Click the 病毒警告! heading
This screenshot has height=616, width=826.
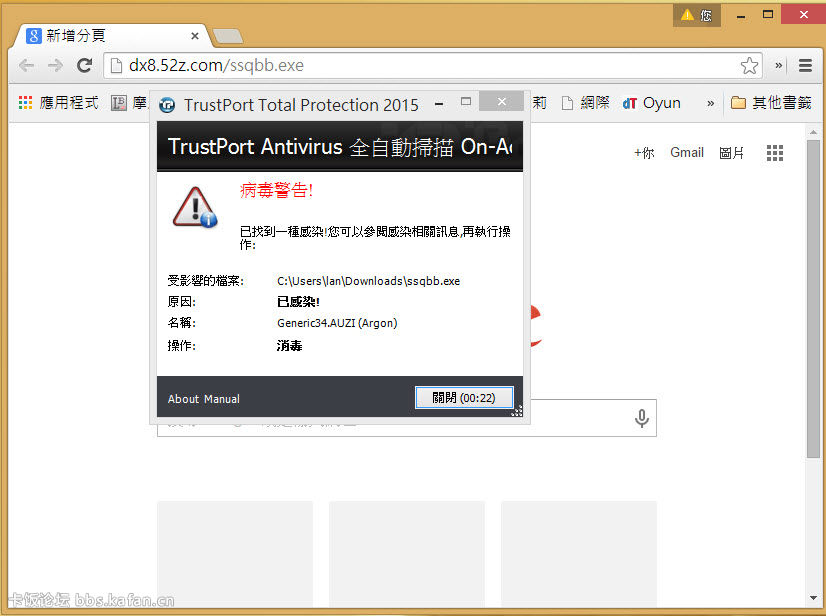(x=277, y=190)
